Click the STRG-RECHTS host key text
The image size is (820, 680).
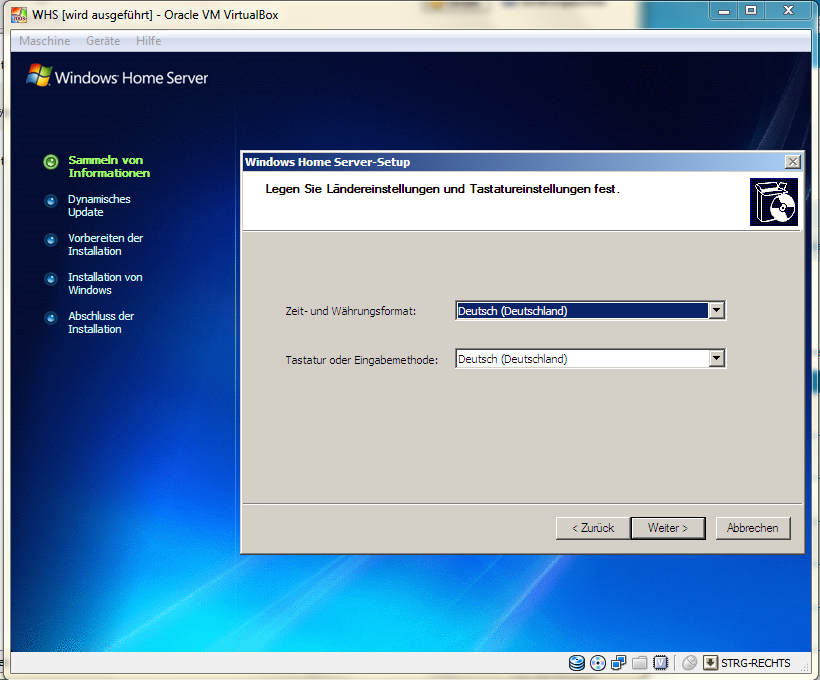point(756,663)
